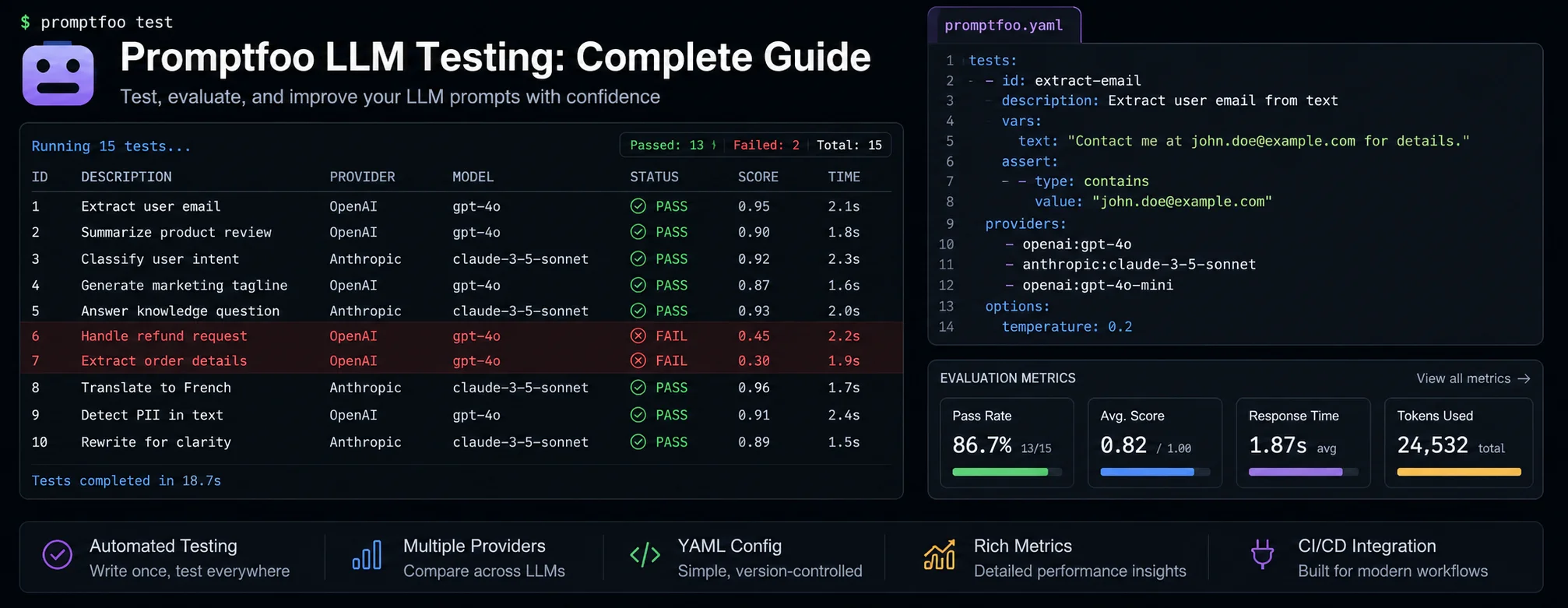Click the purple Response Time progress bar
The height and width of the screenshot is (608, 1568).
pyautogui.click(x=1303, y=472)
